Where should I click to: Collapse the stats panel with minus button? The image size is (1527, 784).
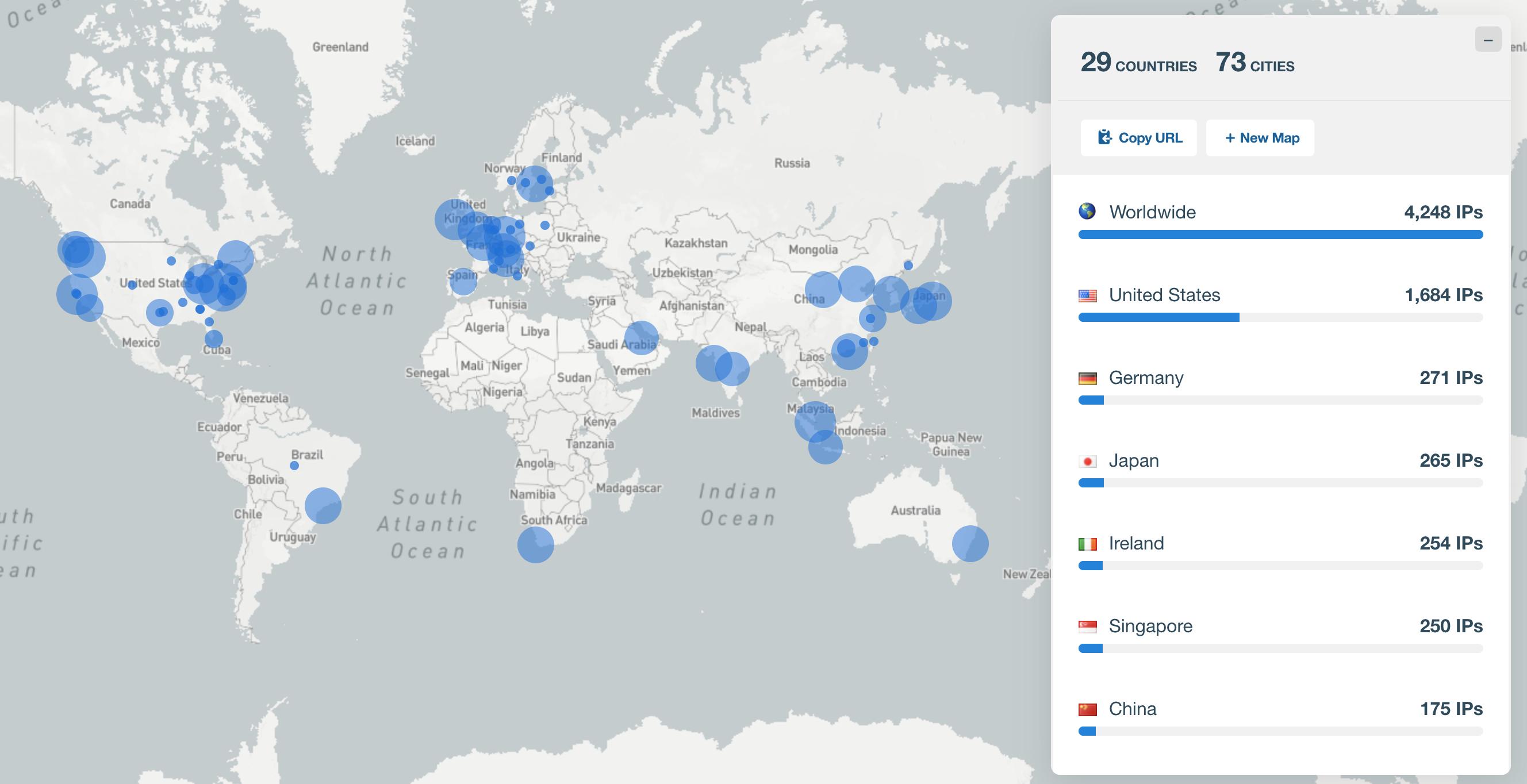pos(1487,40)
